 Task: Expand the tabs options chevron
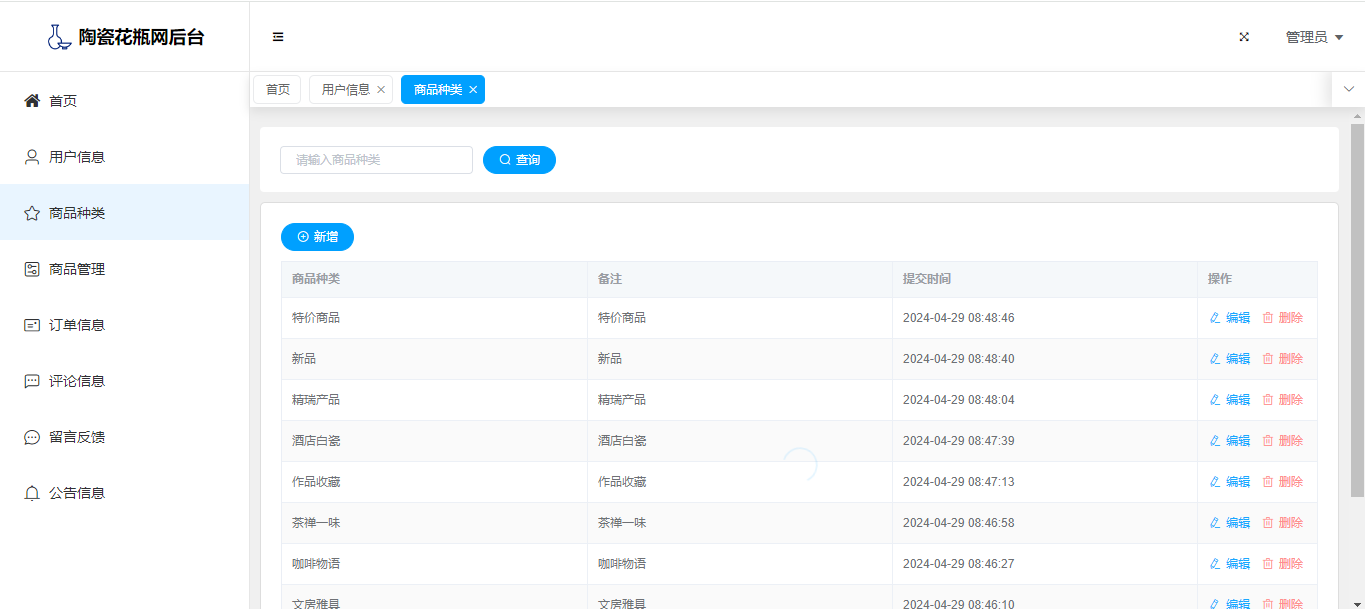click(x=1348, y=89)
